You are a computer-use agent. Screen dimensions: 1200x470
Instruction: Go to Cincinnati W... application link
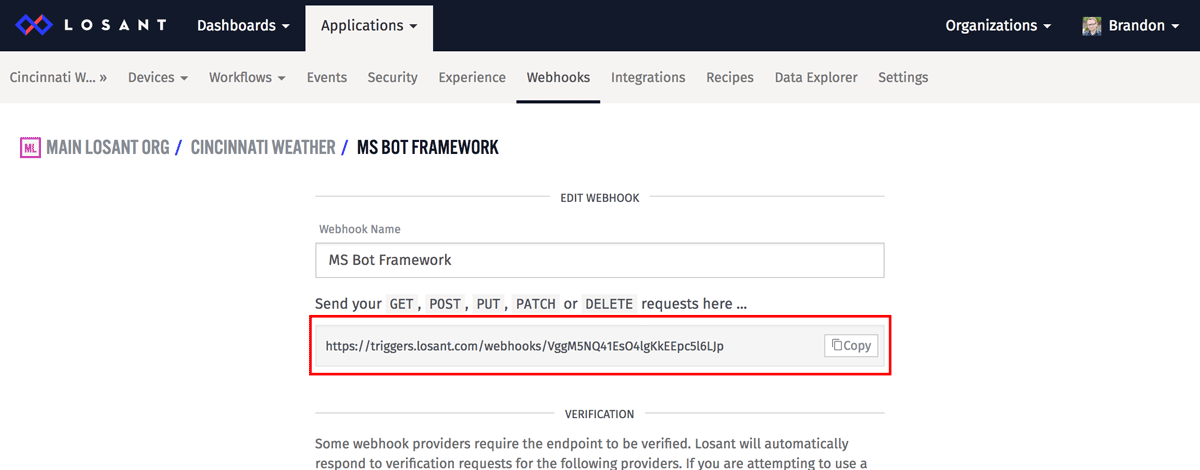click(x=58, y=77)
